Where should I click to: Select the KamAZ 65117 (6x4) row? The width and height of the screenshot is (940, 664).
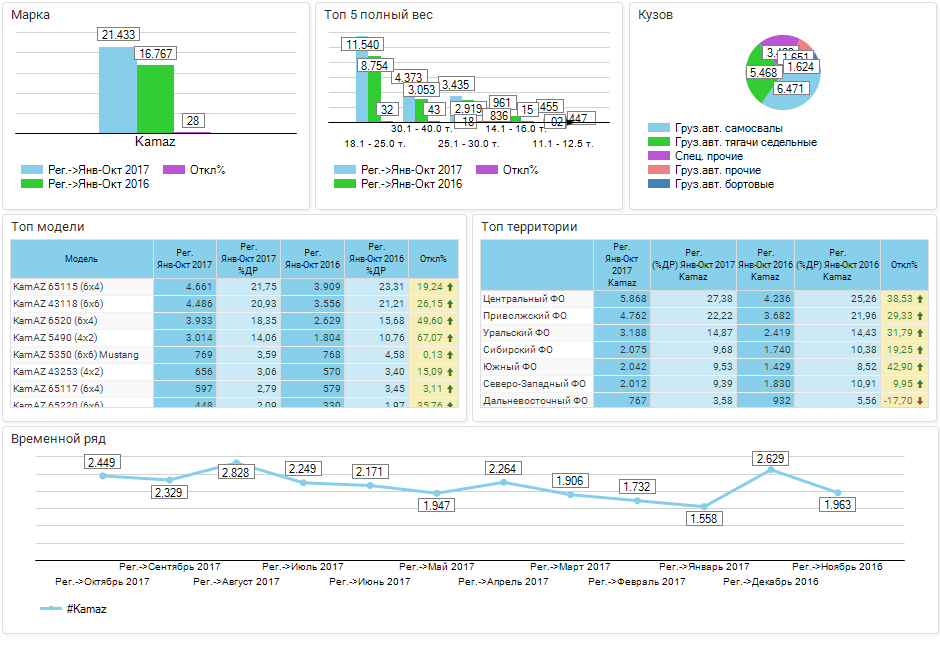point(234,388)
